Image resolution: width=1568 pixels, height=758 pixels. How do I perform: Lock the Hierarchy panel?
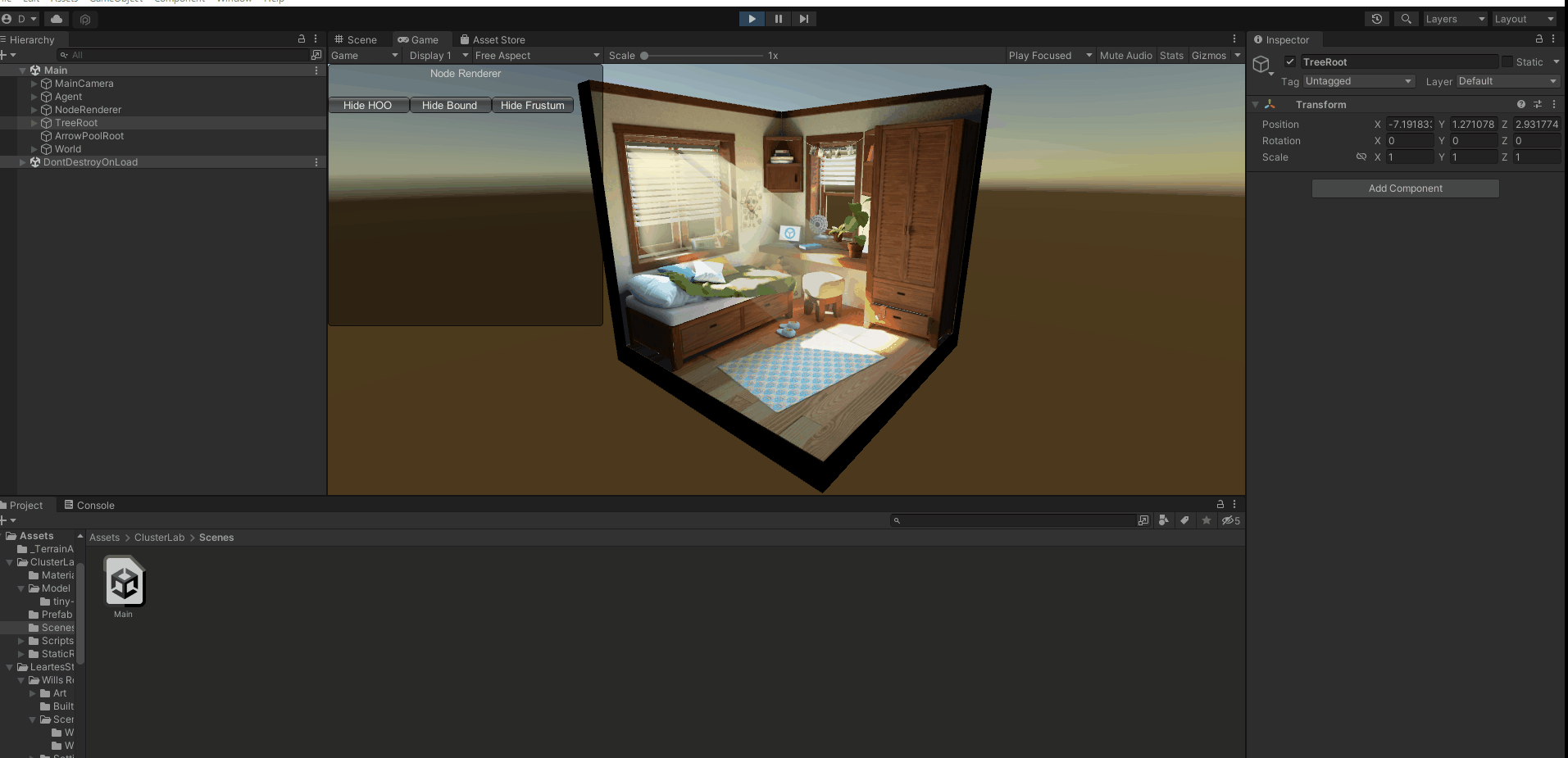click(302, 39)
